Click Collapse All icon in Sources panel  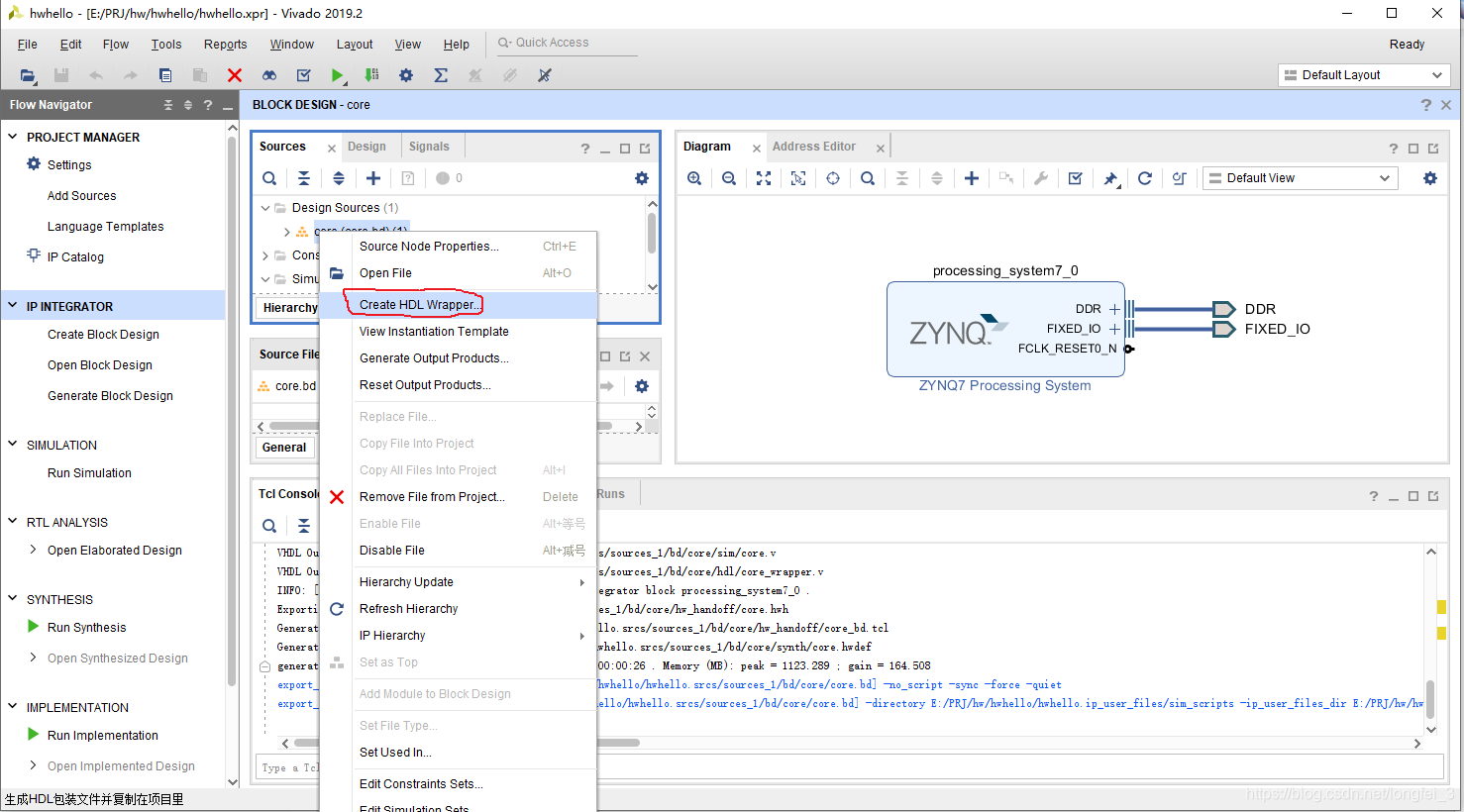[x=304, y=178]
